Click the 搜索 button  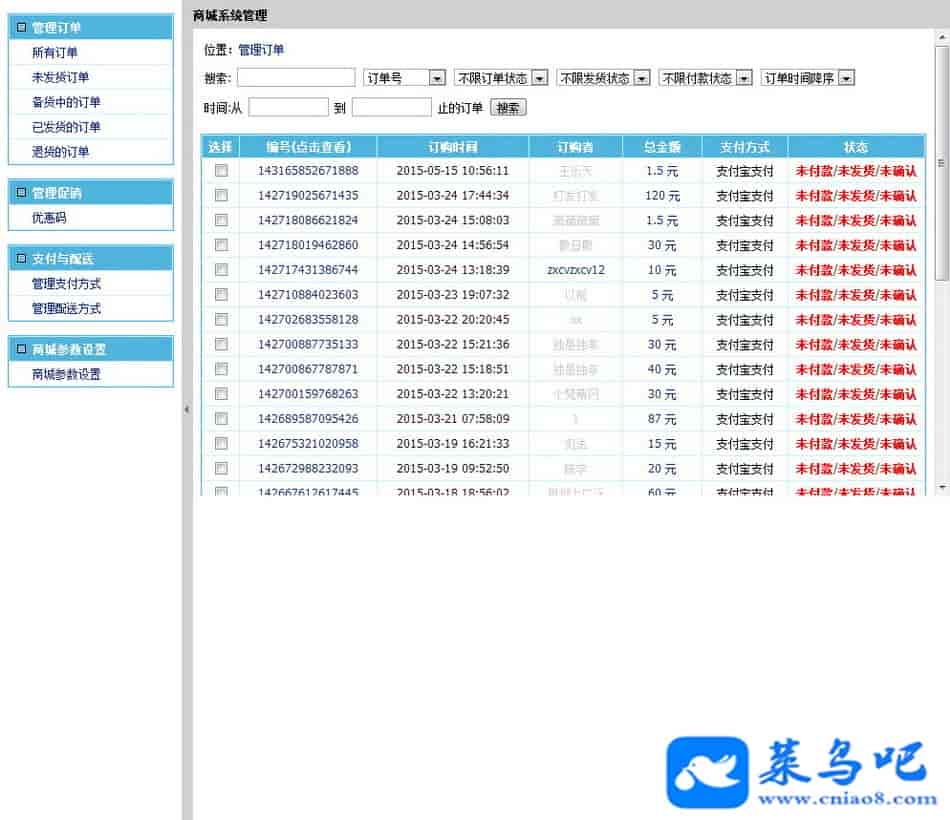click(x=508, y=108)
